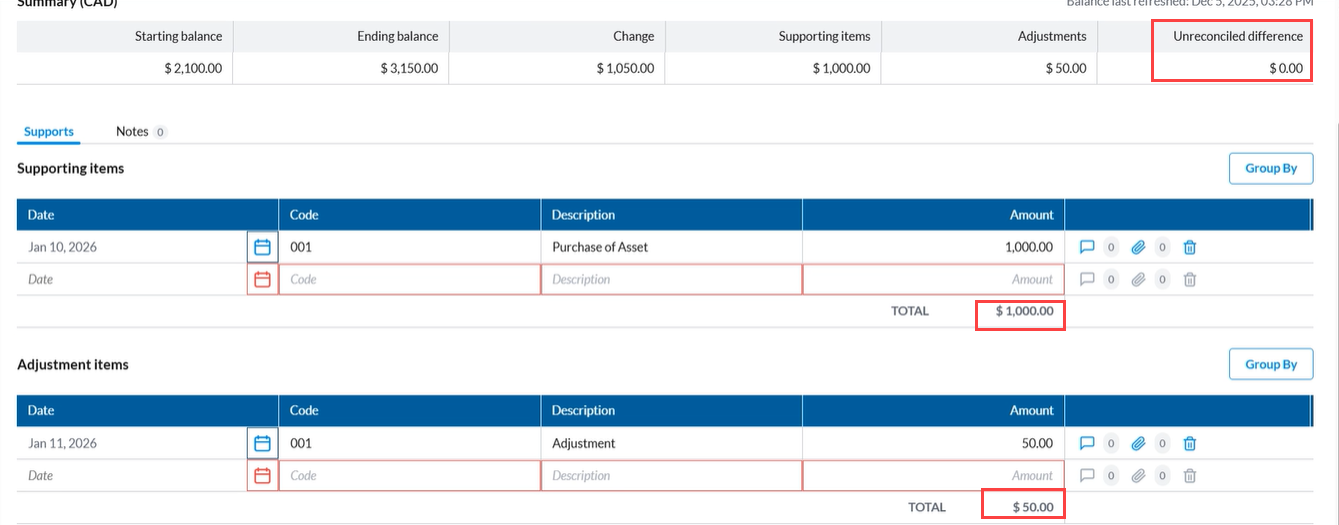This screenshot has width=1339, height=525.
Task: Select the Supports tab
Action: pyautogui.click(x=48, y=132)
